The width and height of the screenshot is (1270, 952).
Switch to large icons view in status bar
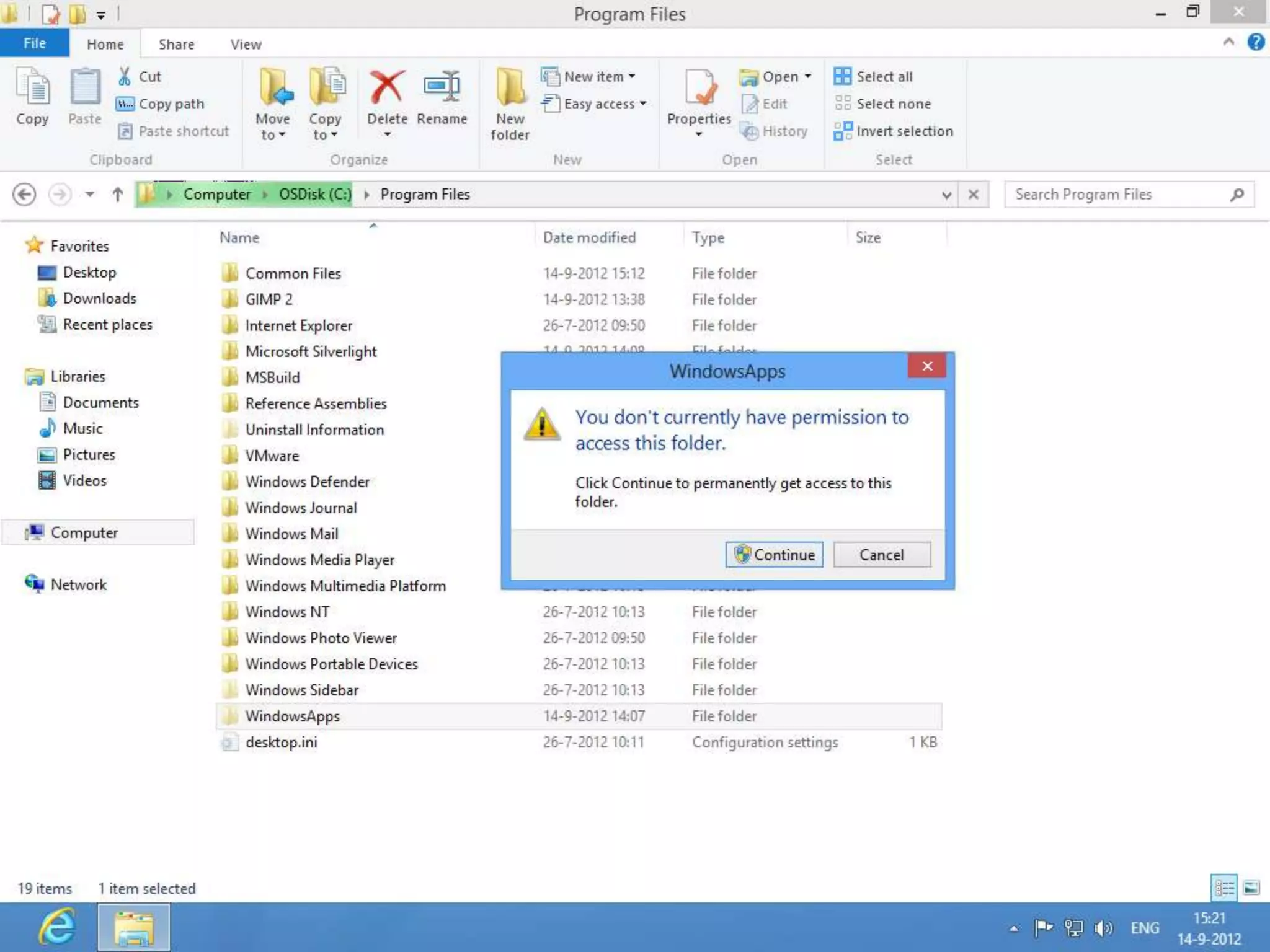pyautogui.click(x=1251, y=888)
